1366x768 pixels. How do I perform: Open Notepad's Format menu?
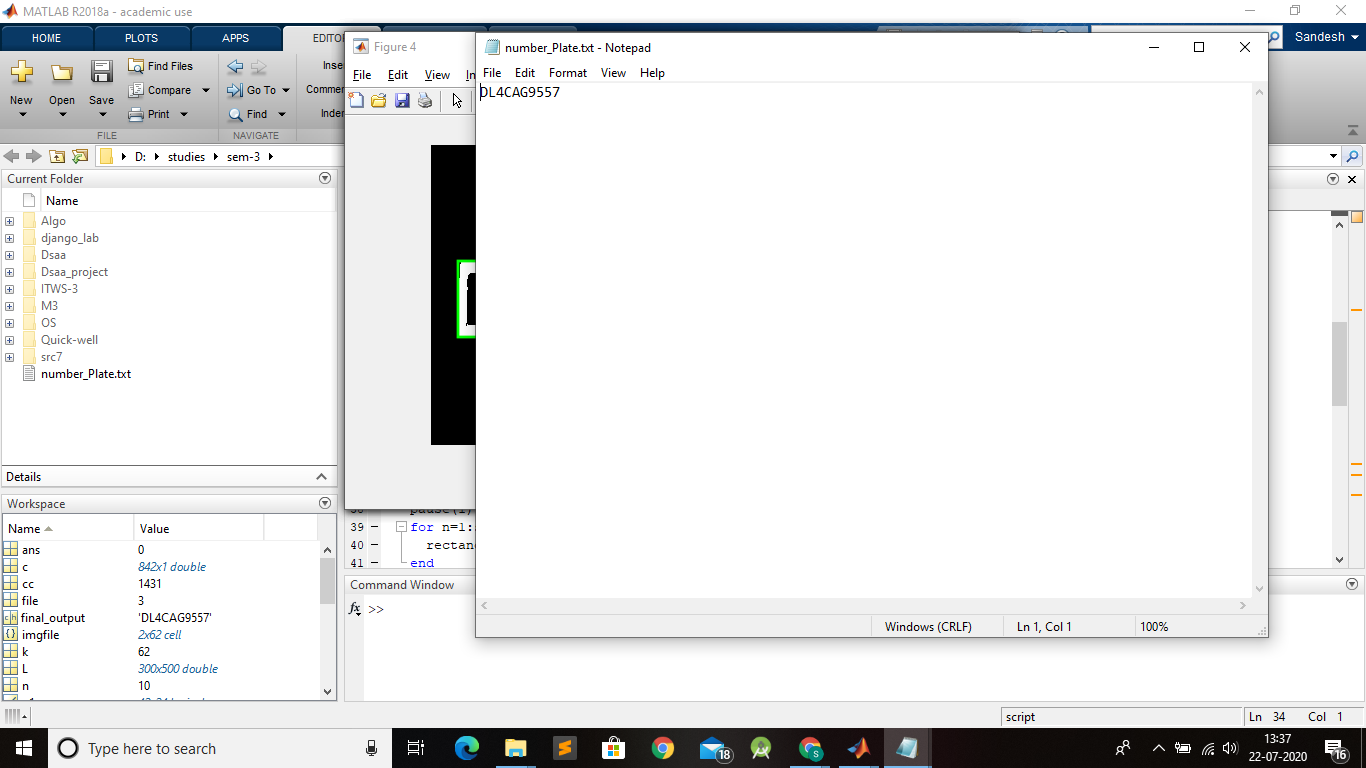click(568, 73)
